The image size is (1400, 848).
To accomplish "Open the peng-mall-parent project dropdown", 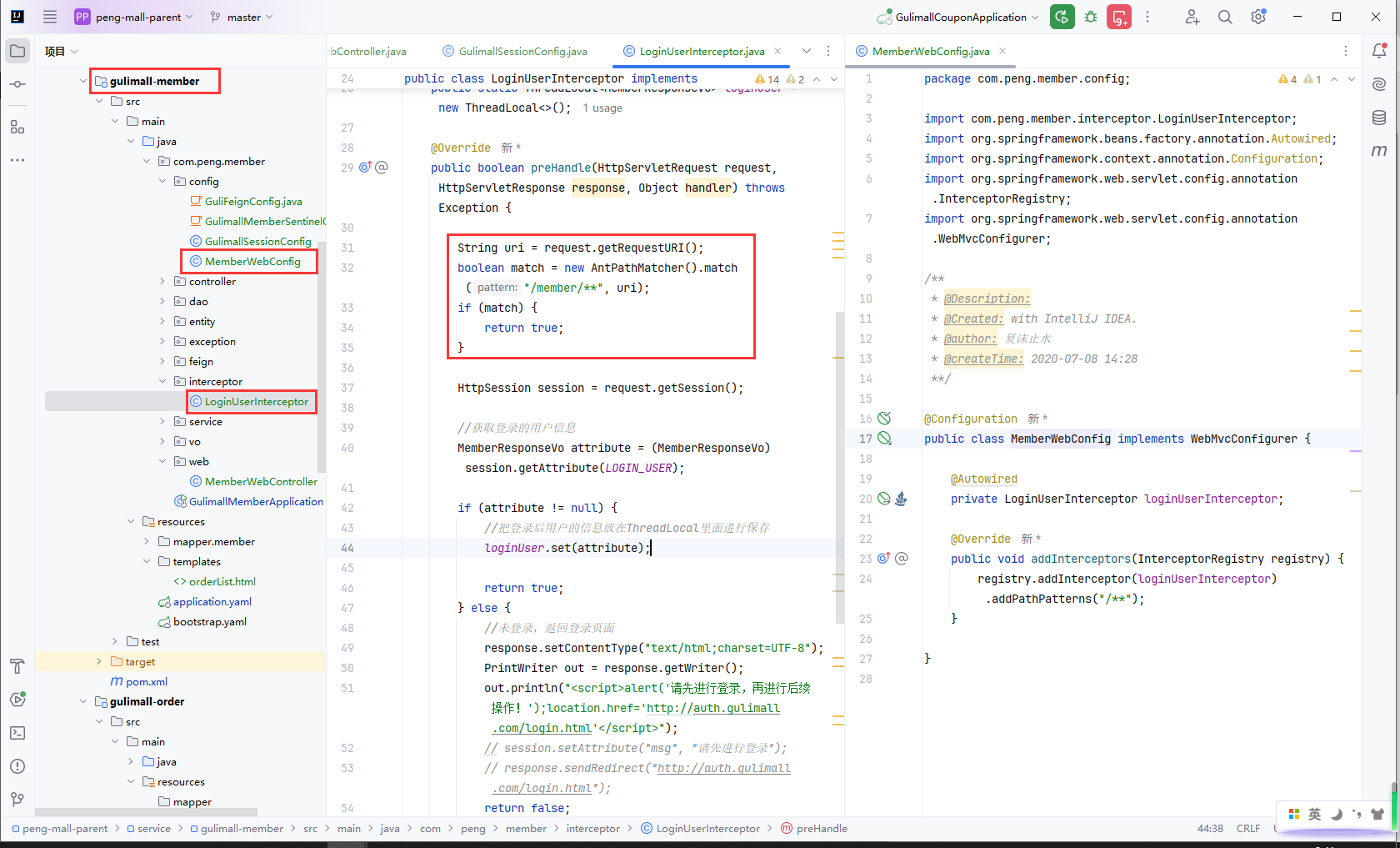I will pos(133,17).
